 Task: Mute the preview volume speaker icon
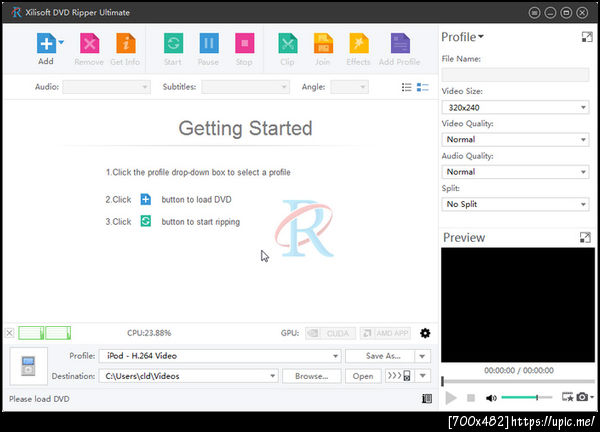[x=491, y=398]
